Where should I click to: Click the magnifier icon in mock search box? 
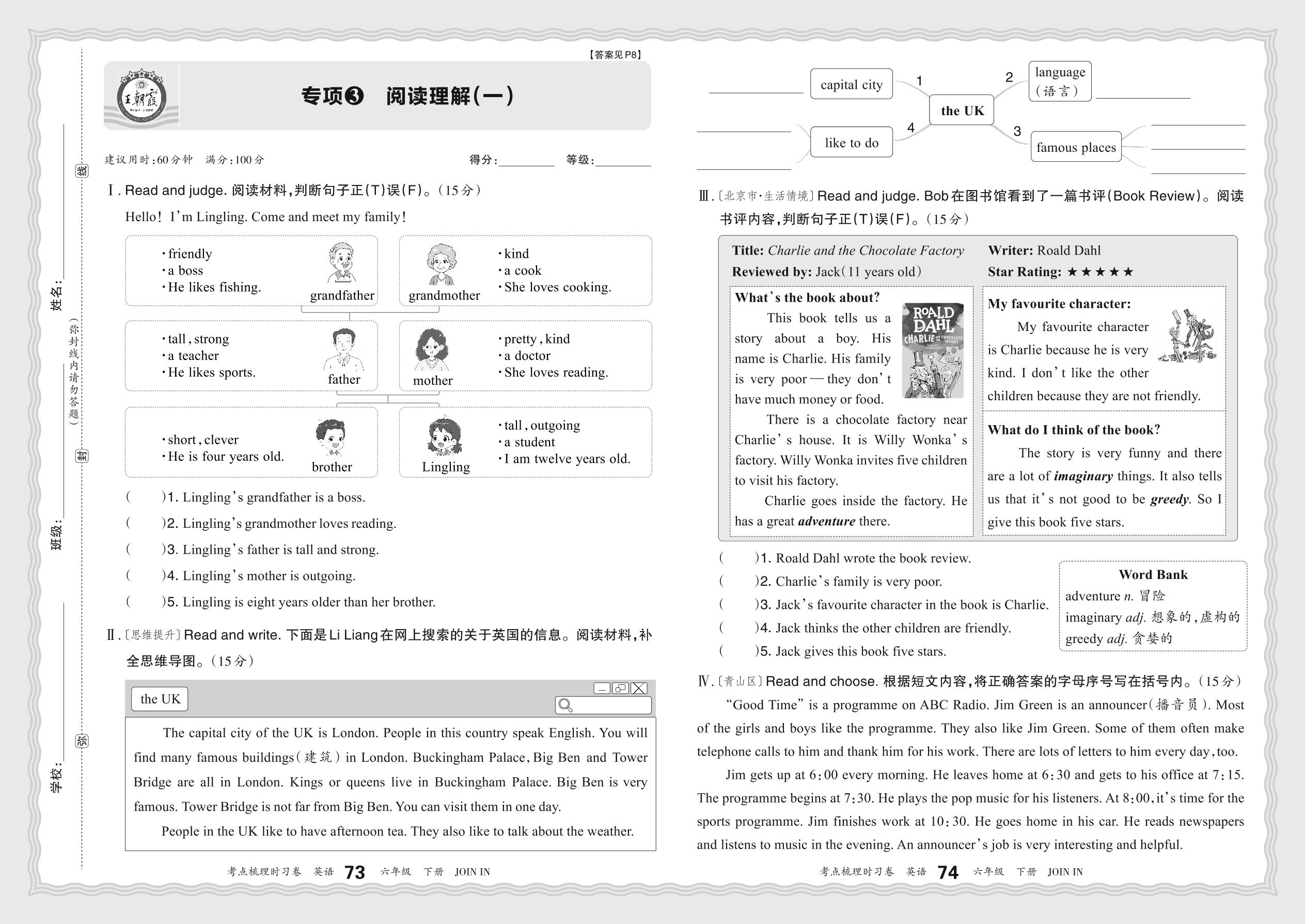click(x=565, y=706)
